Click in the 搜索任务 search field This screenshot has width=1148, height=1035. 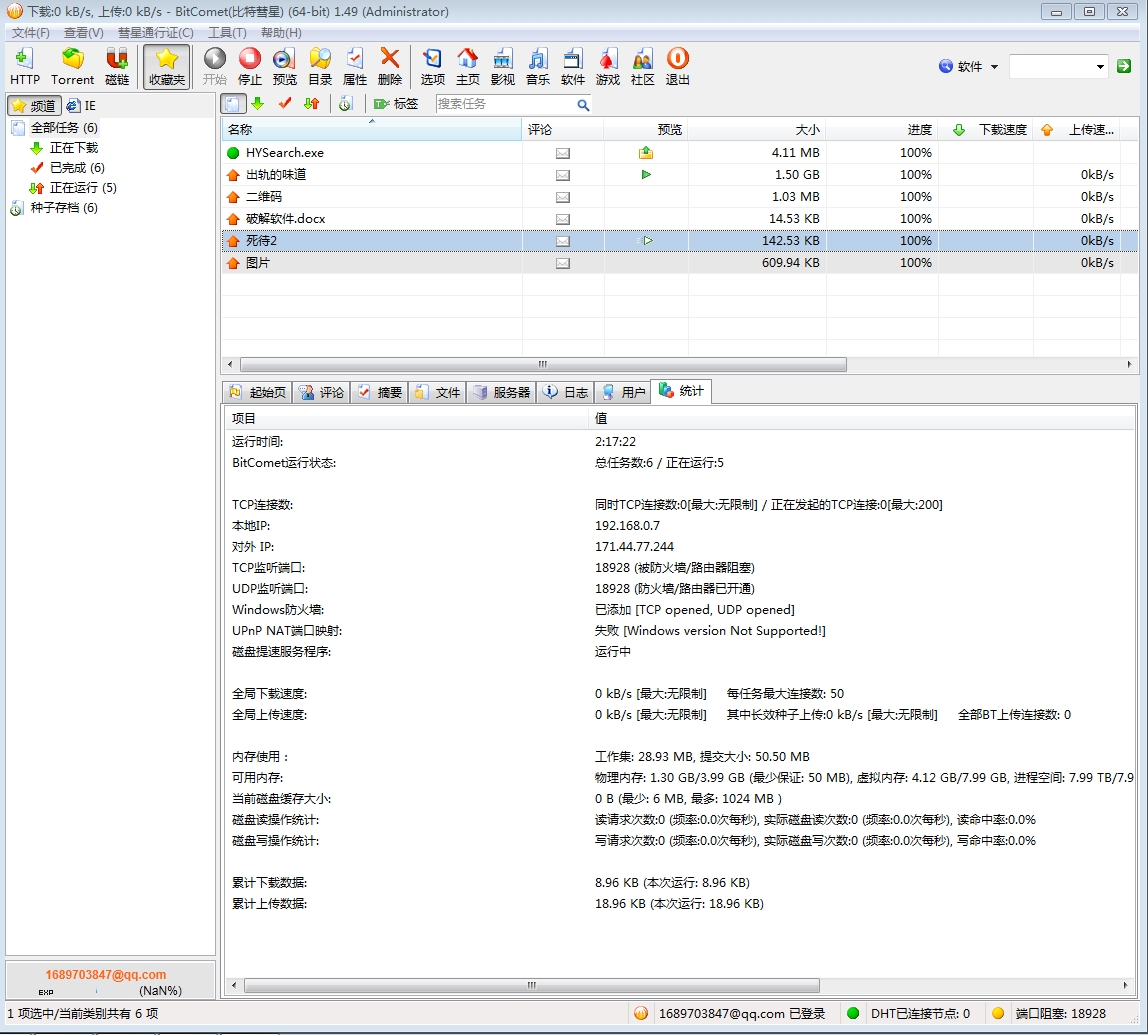505,104
